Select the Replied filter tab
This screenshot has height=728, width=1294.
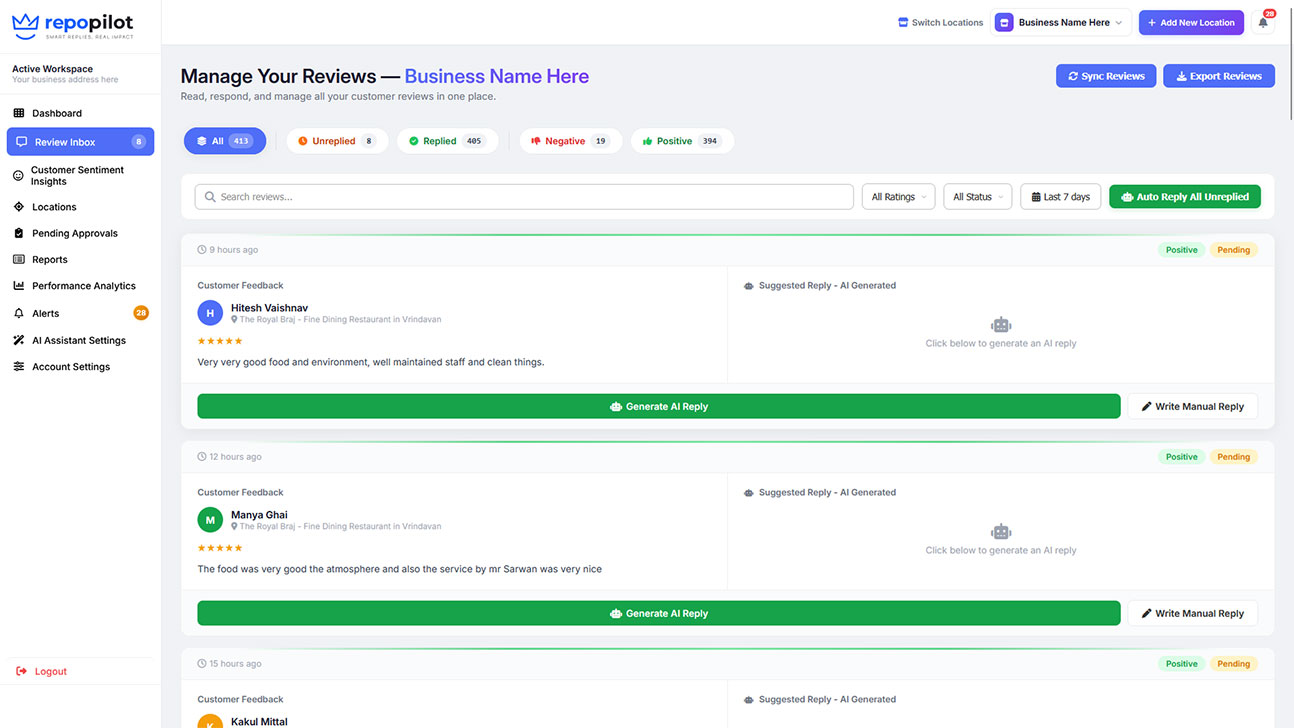point(447,141)
